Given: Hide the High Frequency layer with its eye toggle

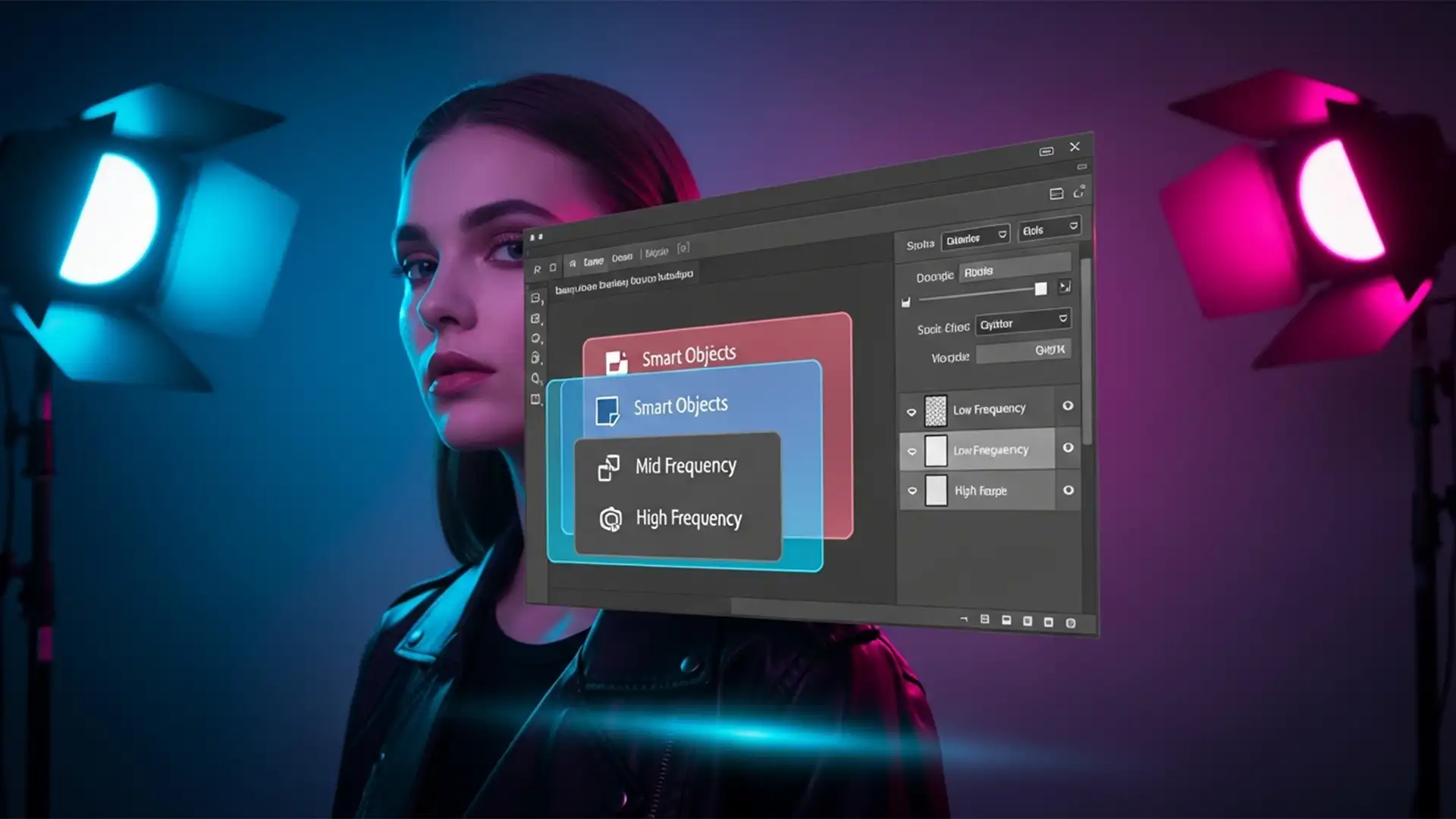Looking at the screenshot, I should point(913,491).
